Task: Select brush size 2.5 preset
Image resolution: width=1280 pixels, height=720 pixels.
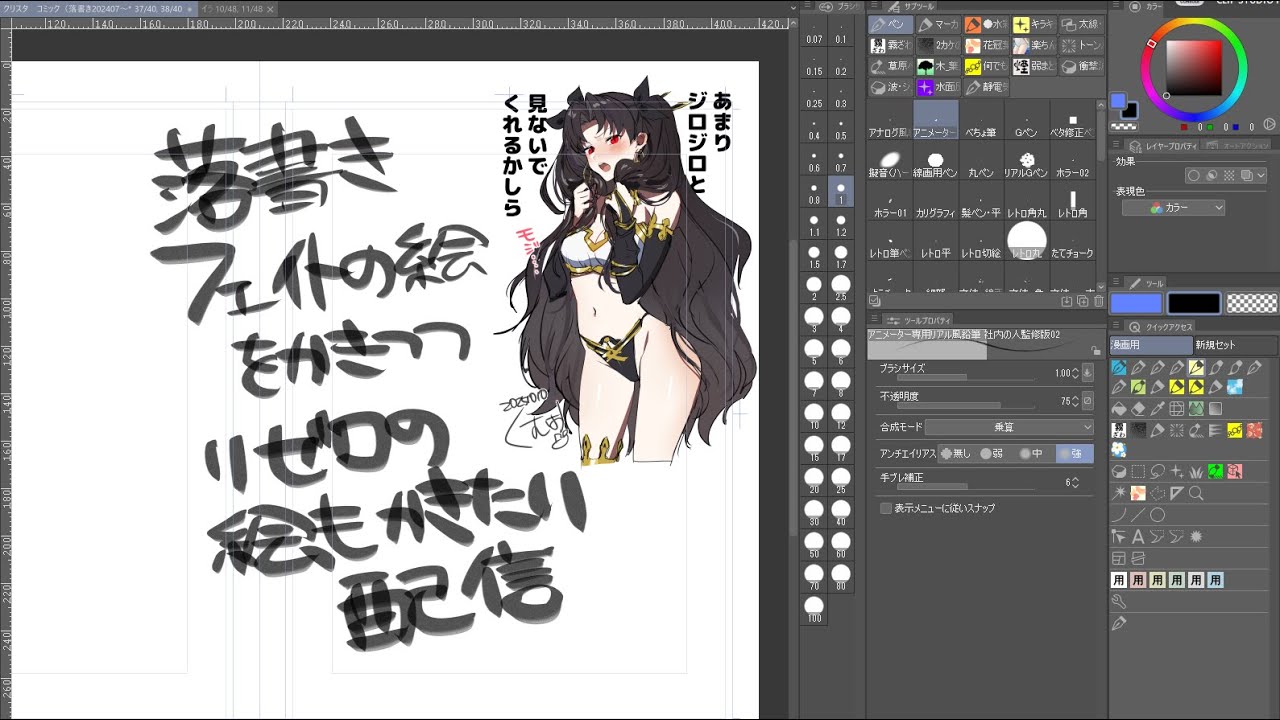Action: tap(841, 290)
